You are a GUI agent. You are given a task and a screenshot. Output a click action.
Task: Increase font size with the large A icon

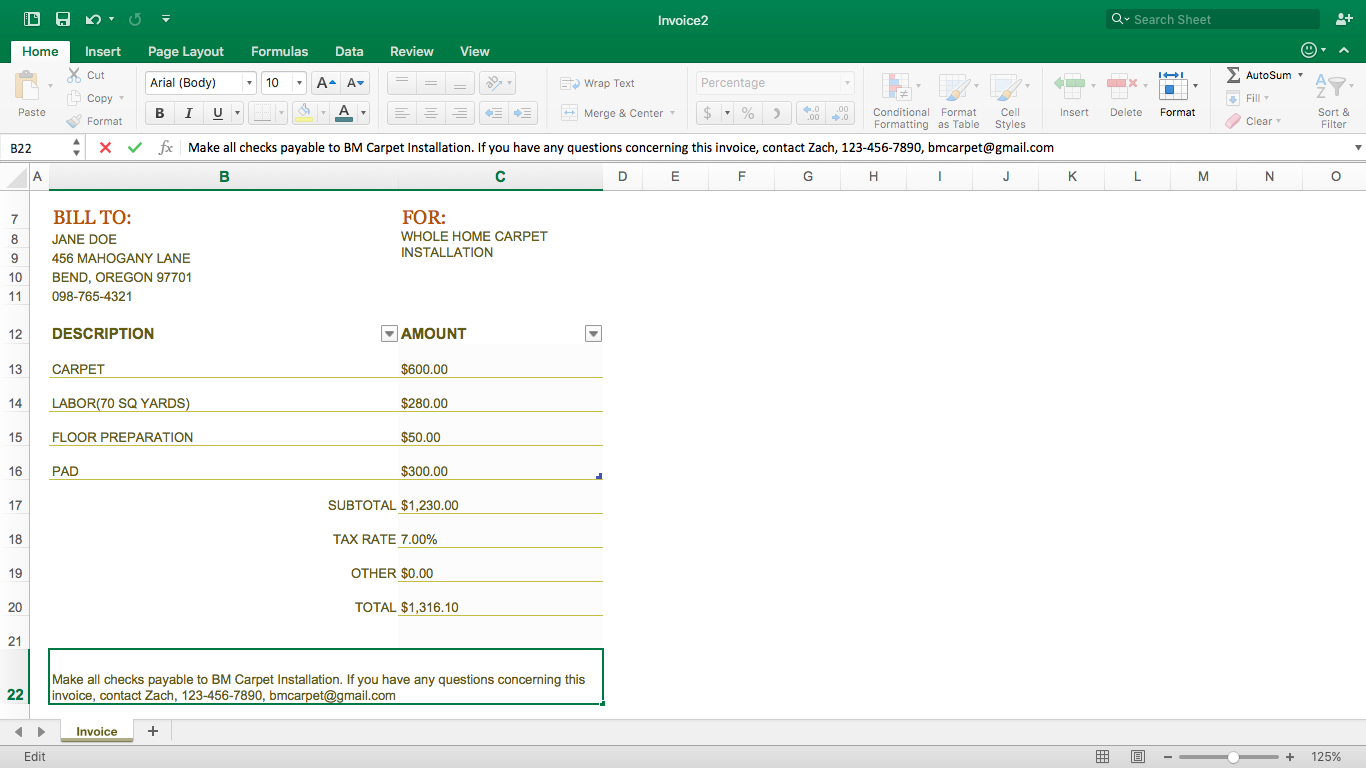[x=325, y=83]
